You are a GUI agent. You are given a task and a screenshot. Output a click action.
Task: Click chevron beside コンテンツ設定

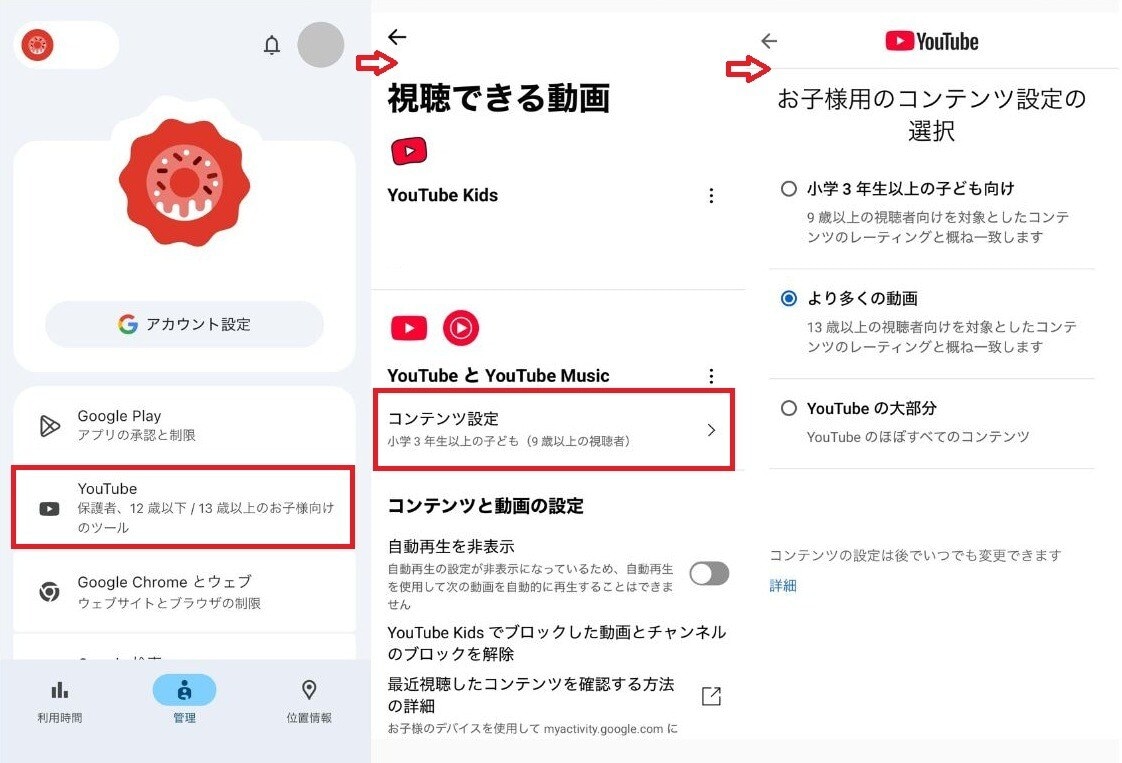click(711, 429)
